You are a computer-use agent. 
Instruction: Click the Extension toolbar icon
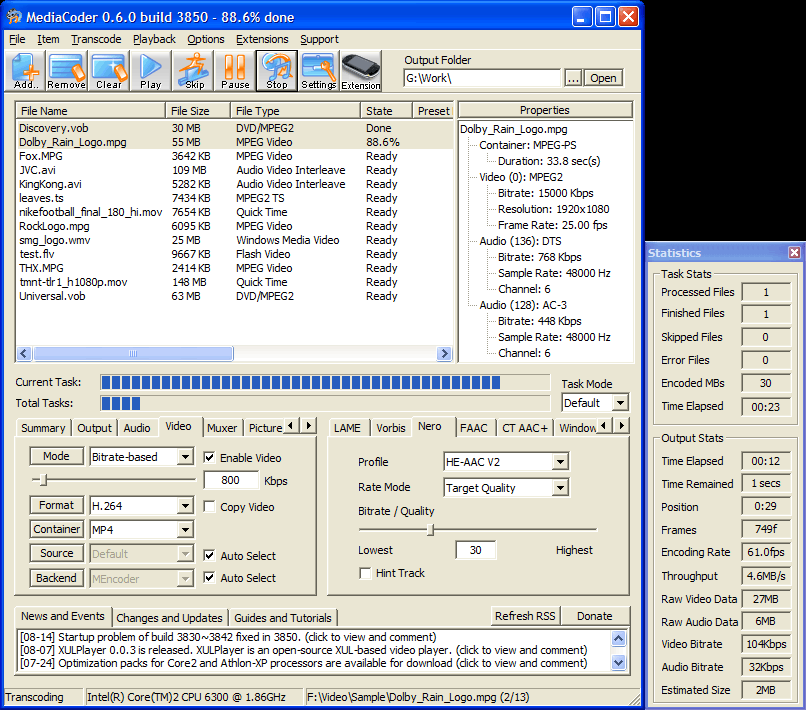361,71
